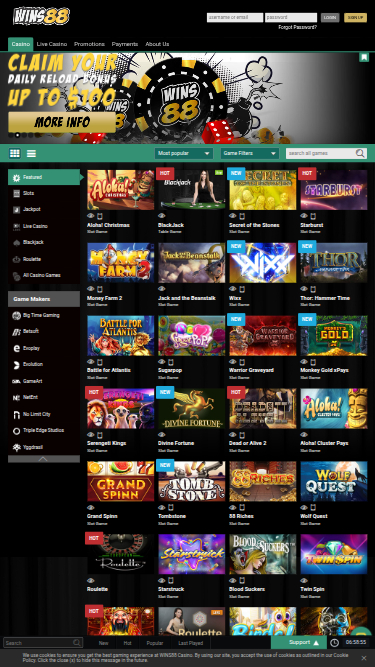This screenshot has width=375, height=667.
Task: Filter by Big Time Gaming maker
Action: pyautogui.click(x=44, y=315)
